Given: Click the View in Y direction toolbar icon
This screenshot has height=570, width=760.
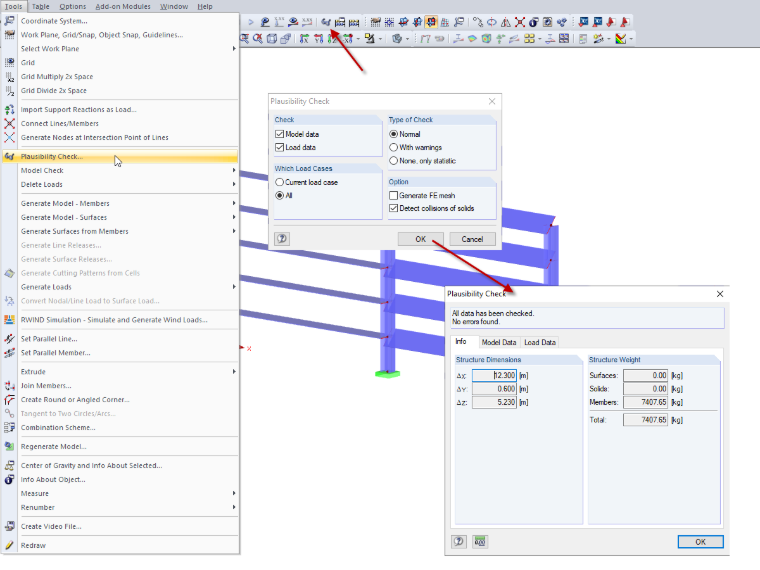Looking at the screenshot, I should (x=318, y=38).
